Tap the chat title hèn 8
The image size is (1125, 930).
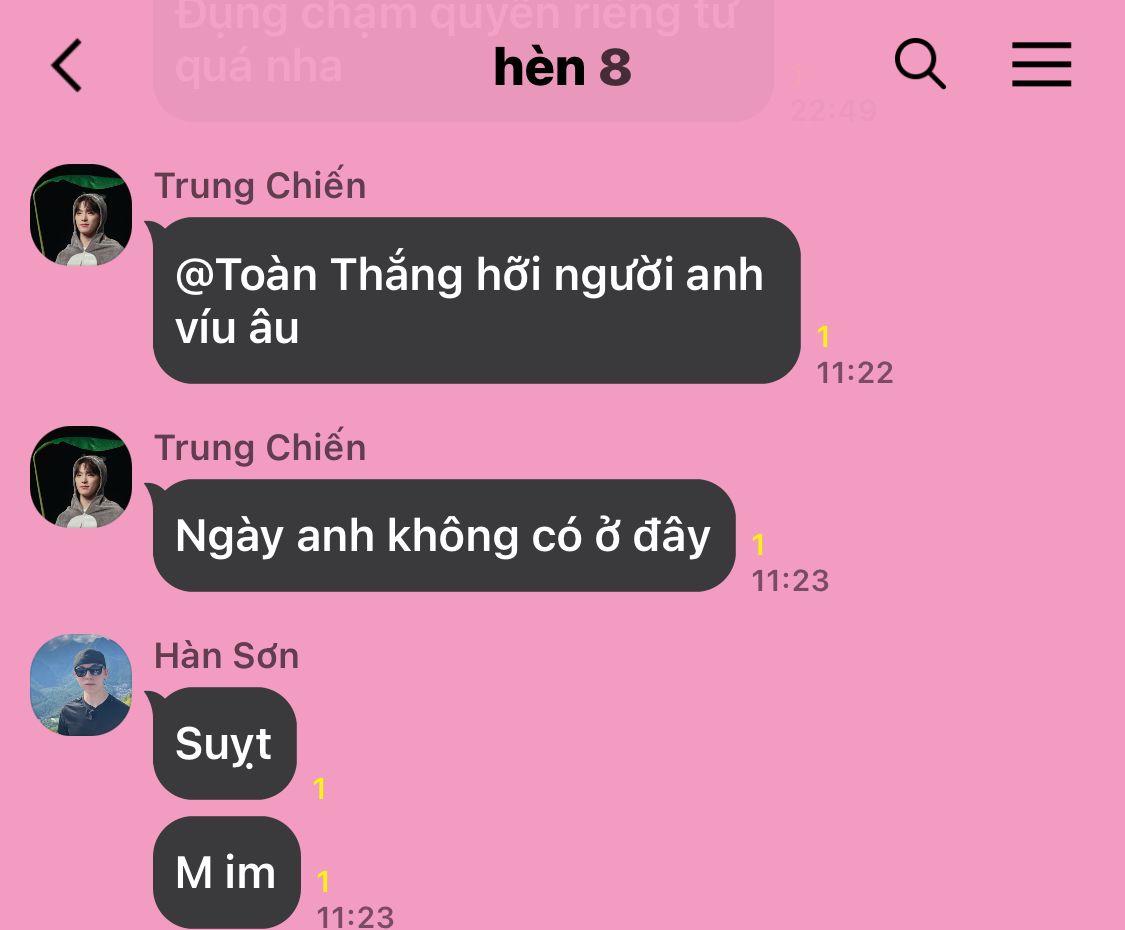[562, 67]
